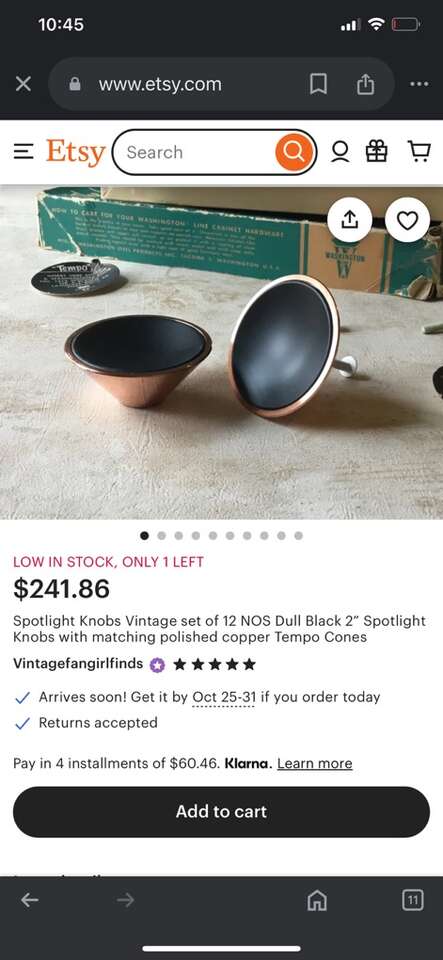Go to the Etsy home logo
The height and width of the screenshot is (960, 443).
pyautogui.click(x=76, y=152)
